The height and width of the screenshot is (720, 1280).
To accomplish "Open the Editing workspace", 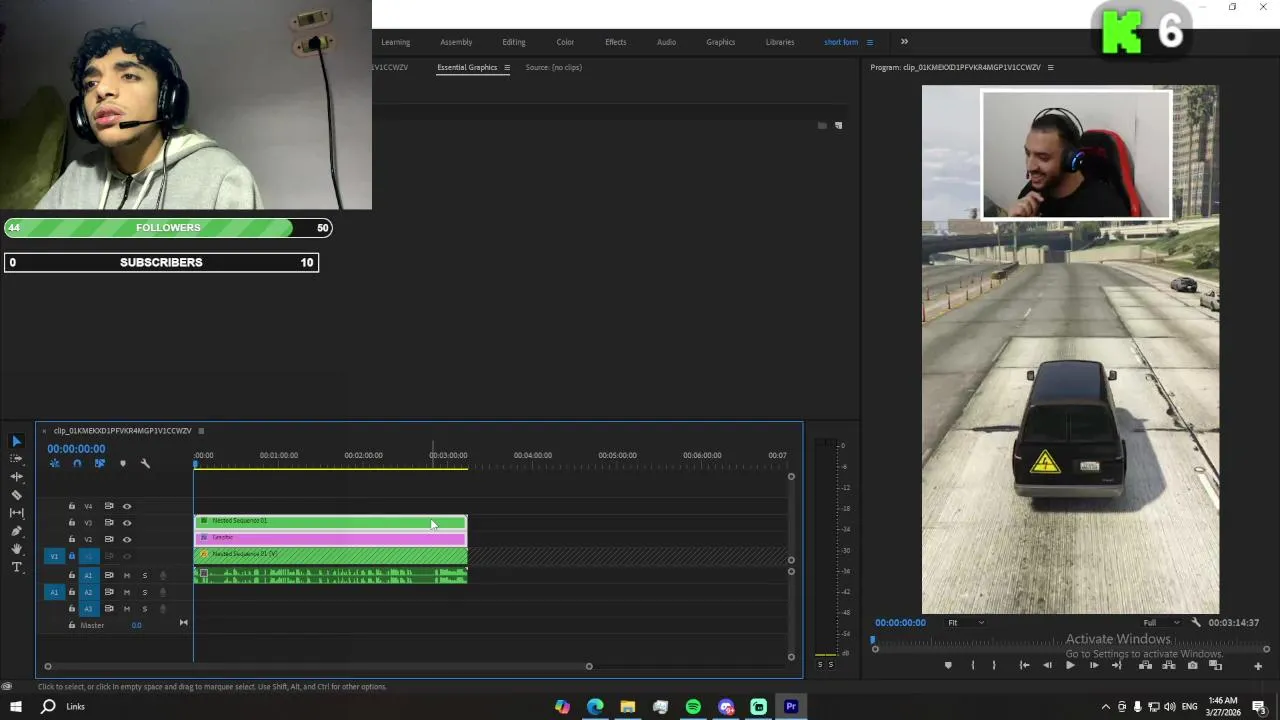I will [514, 42].
